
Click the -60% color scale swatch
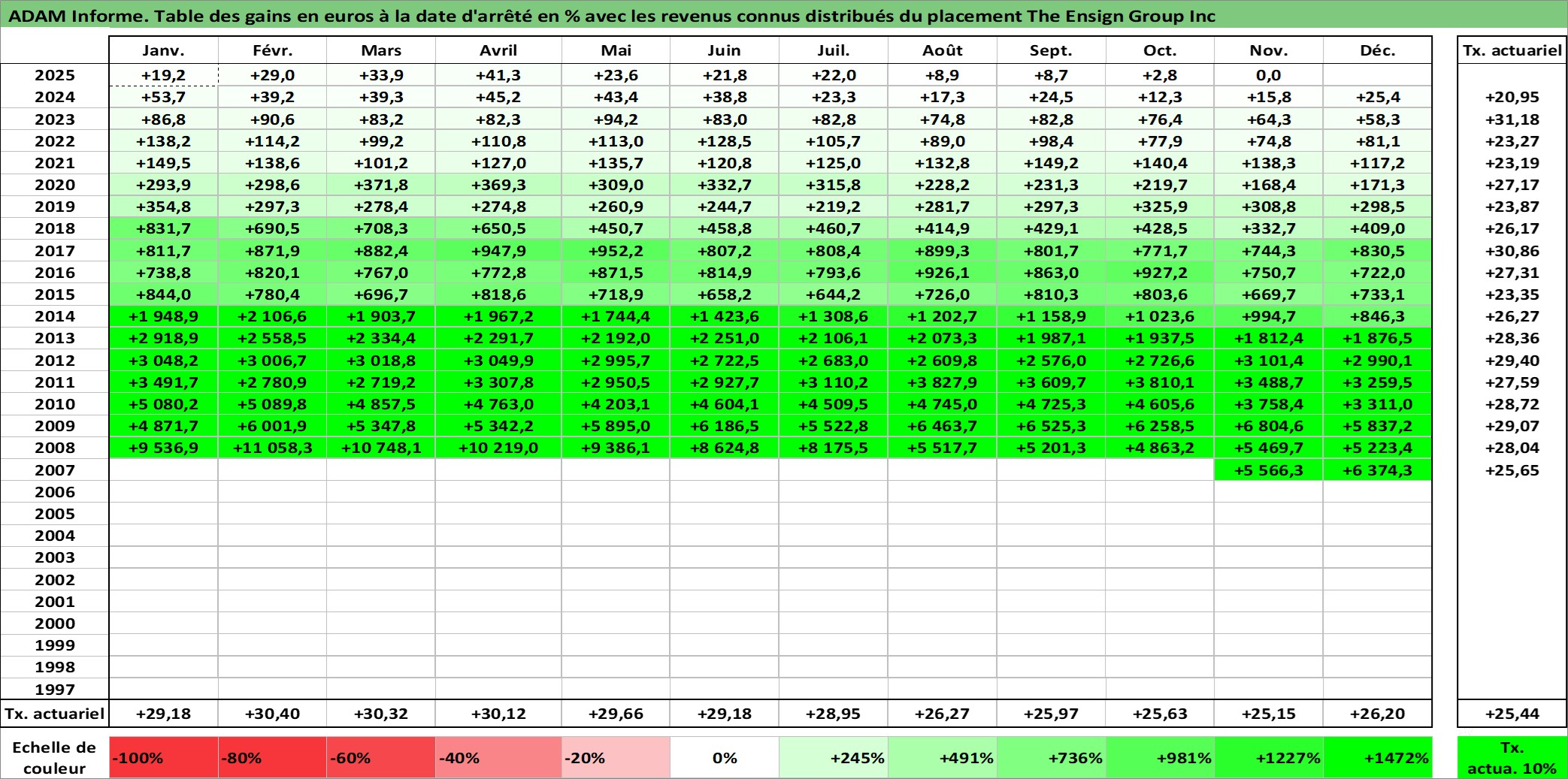tap(381, 757)
